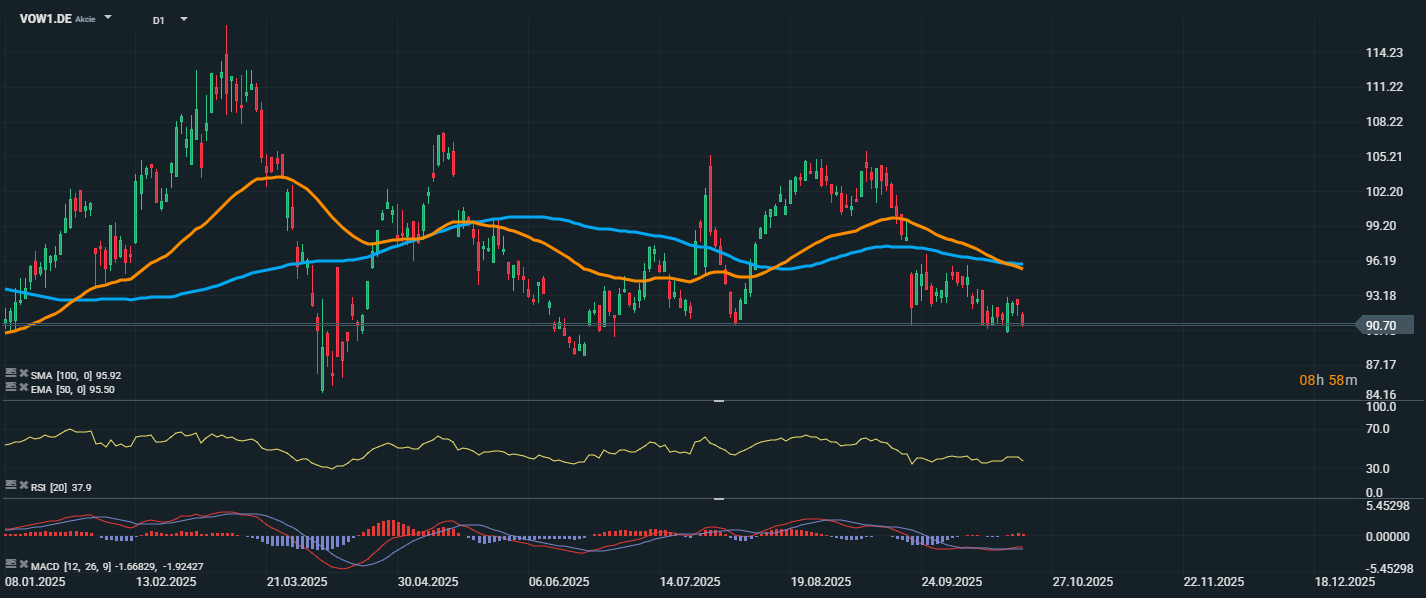1426x598 pixels.
Task: Remove the RSI indicator with X icon
Action: (x=23, y=485)
